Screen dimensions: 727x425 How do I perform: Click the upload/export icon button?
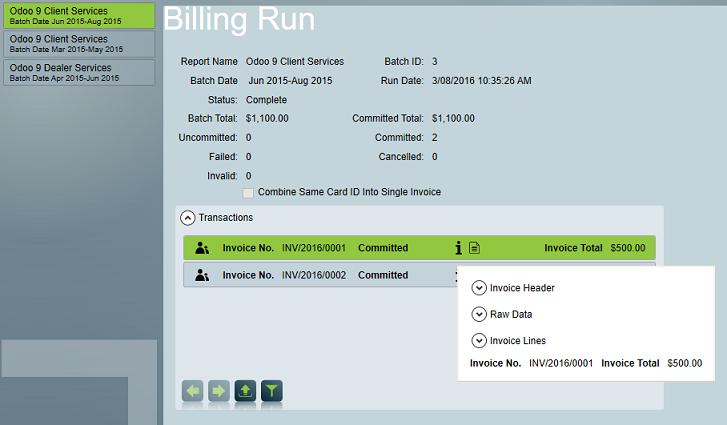(x=245, y=391)
